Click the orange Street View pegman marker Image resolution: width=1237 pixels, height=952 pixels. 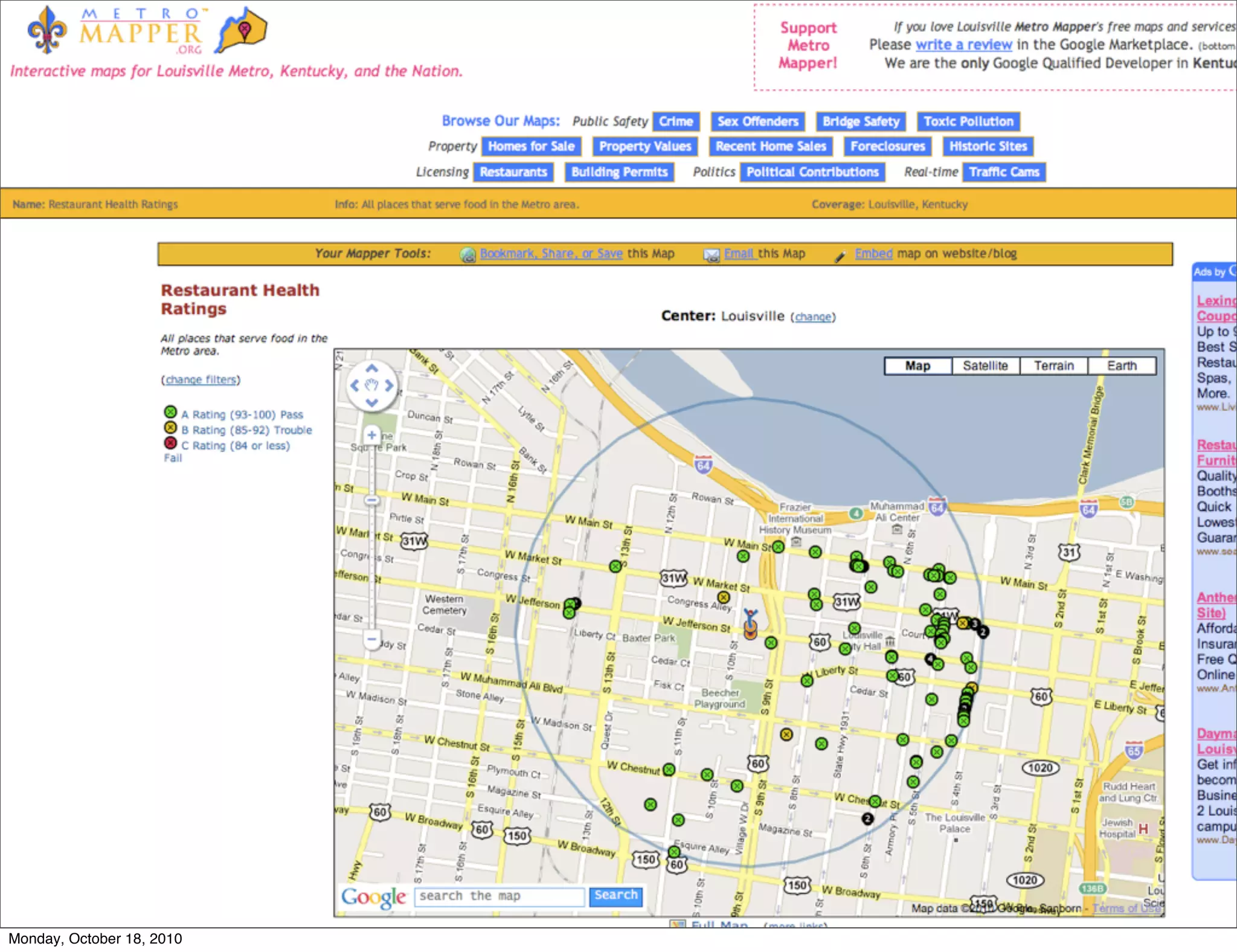[750, 625]
